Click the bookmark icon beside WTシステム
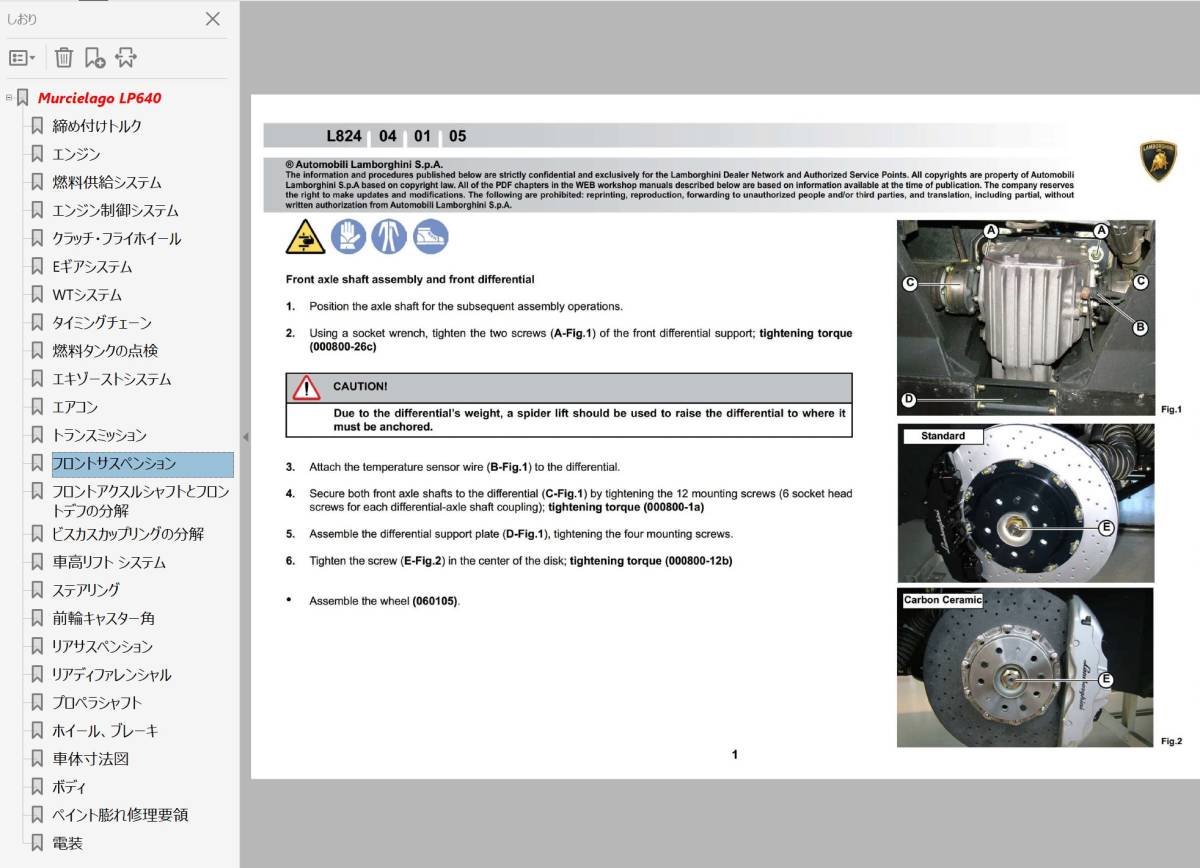The width and height of the screenshot is (1200, 868). [37, 294]
